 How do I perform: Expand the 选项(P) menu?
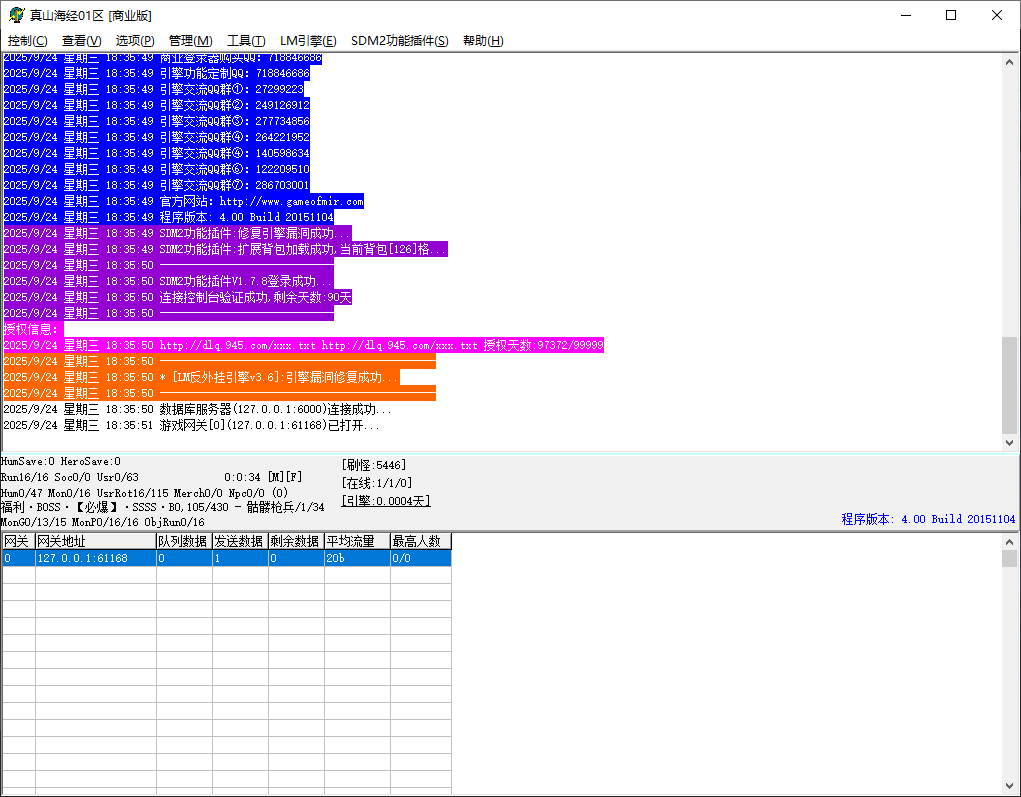click(x=135, y=41)
